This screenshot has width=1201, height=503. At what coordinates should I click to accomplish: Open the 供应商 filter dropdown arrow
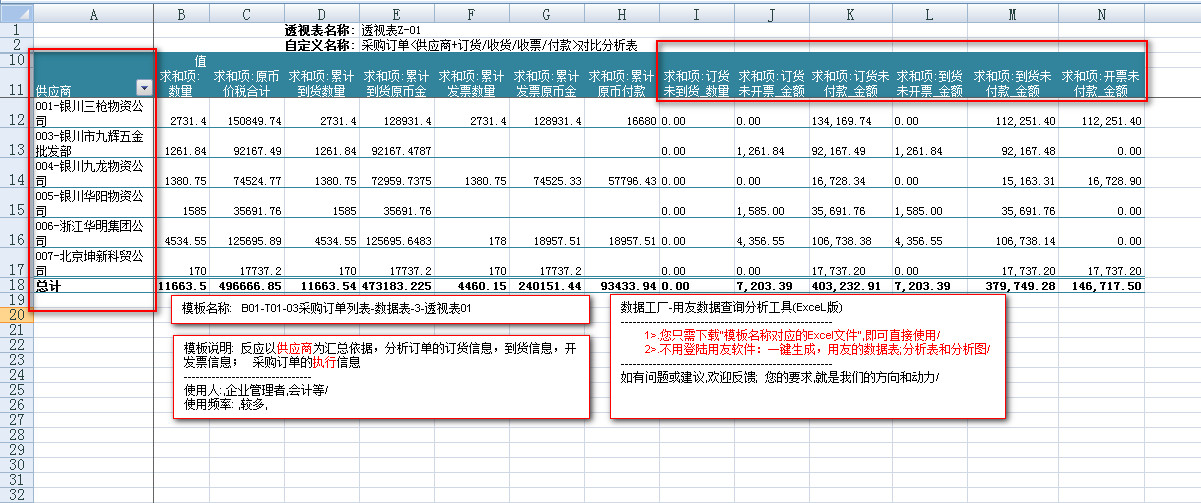point(144,88)
